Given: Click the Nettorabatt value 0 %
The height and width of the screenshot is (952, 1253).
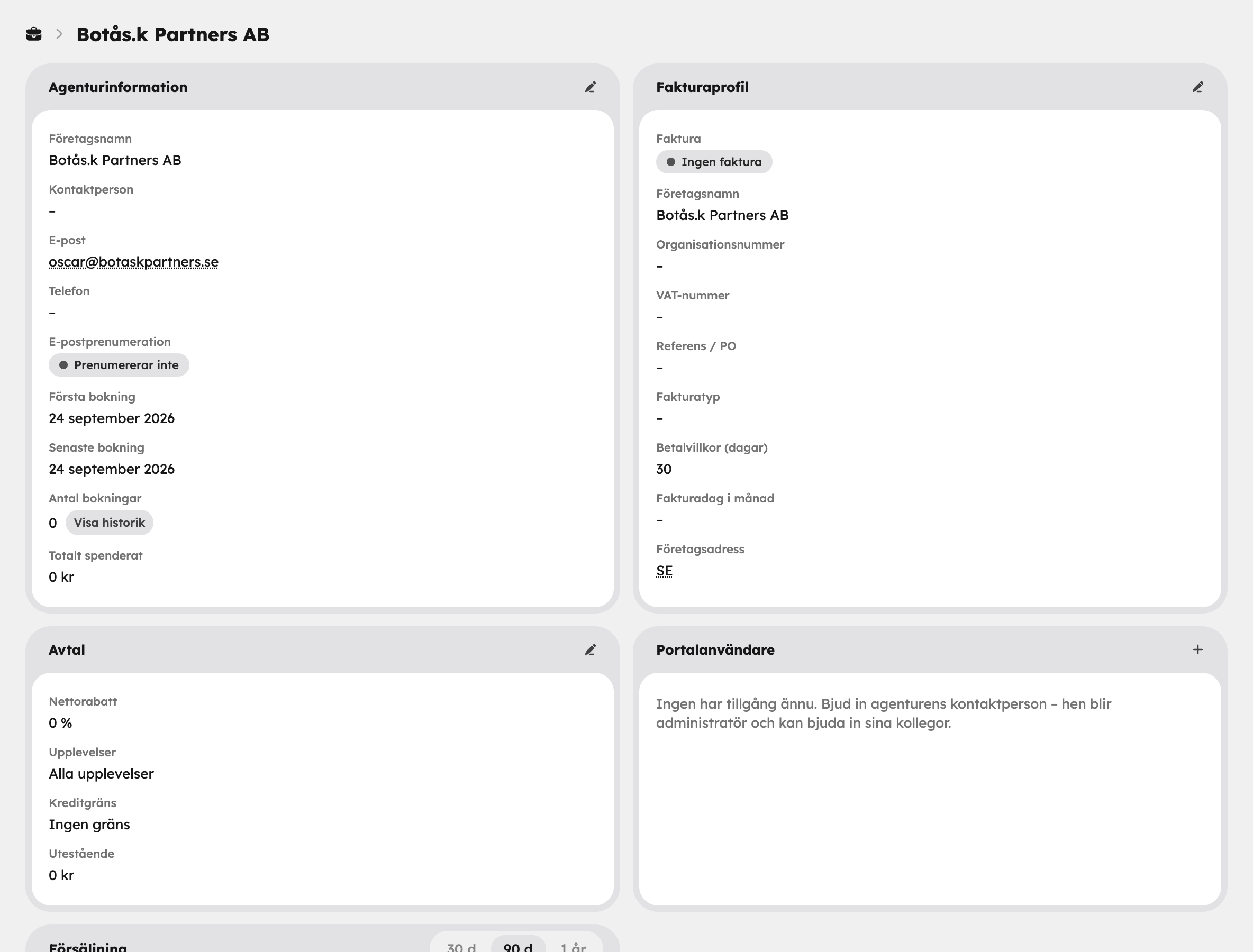Looking at the screenshot, I should click(x=60, y=723).
